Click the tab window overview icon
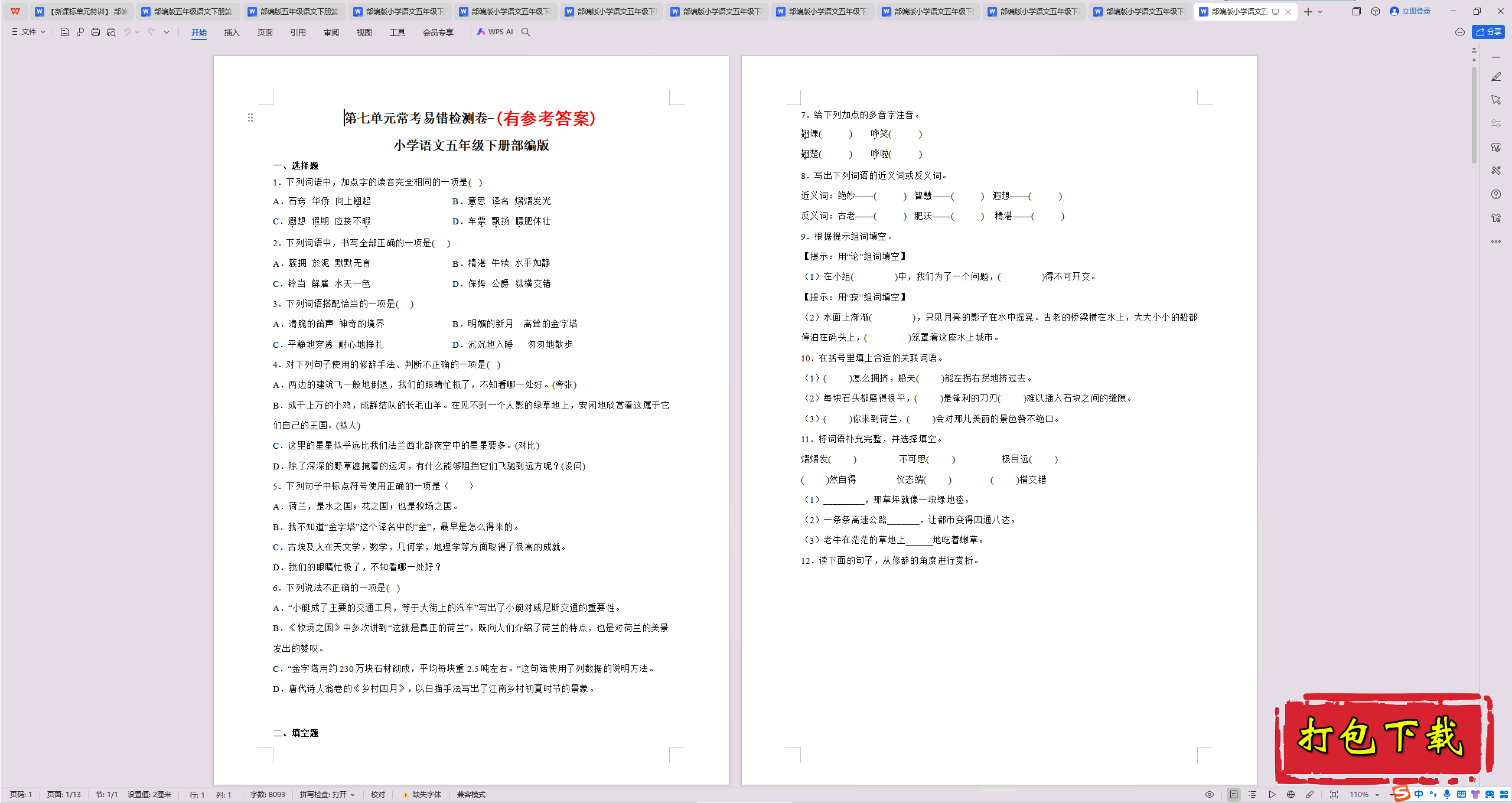 (x=1356, y=11)
